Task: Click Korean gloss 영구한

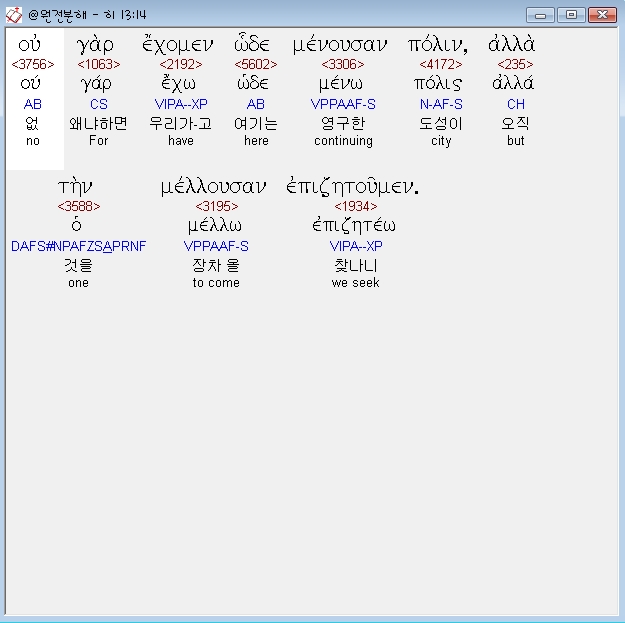Action: [x=343, y=123]
